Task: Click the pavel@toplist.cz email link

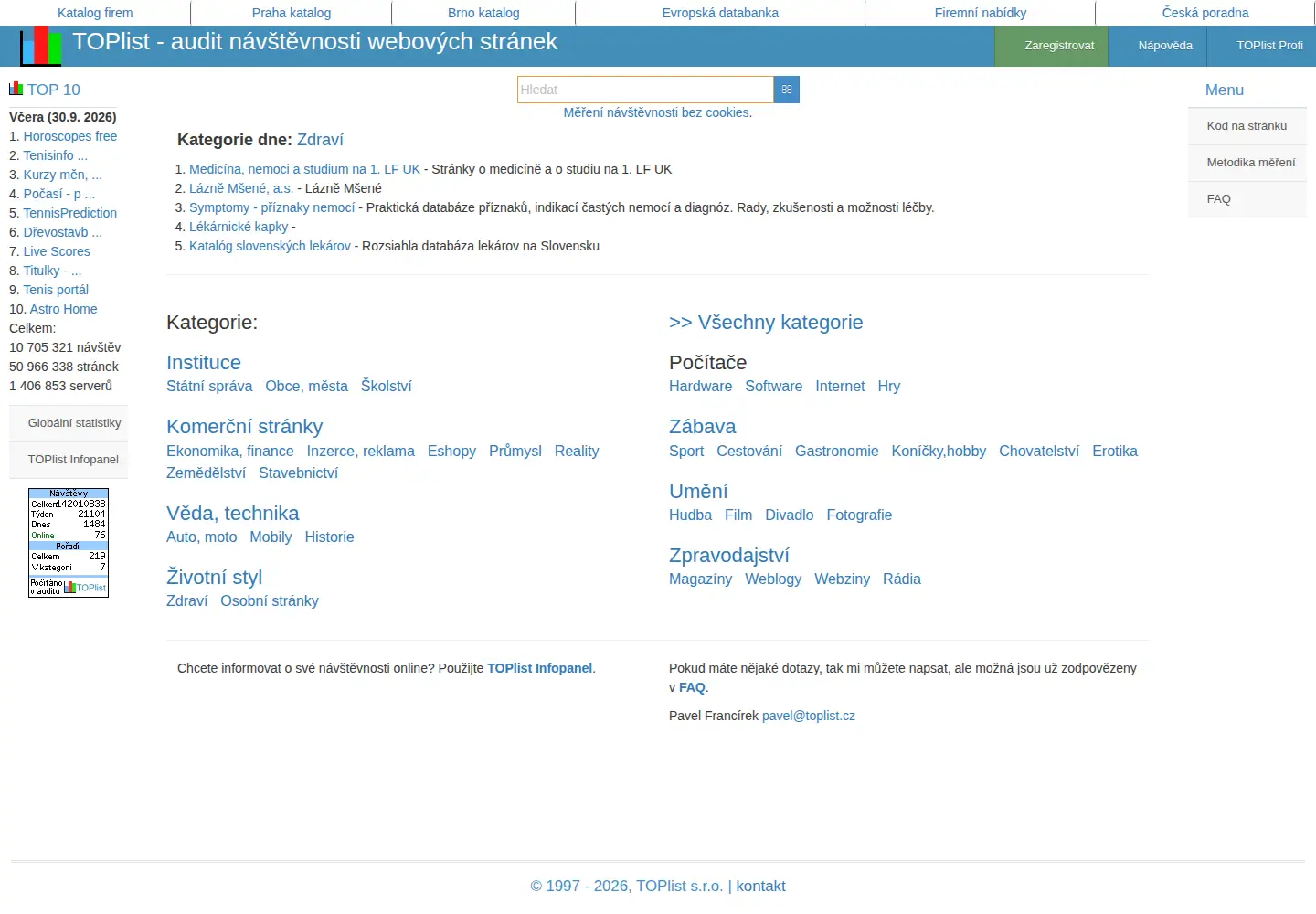Action: (x=809, y=716)
